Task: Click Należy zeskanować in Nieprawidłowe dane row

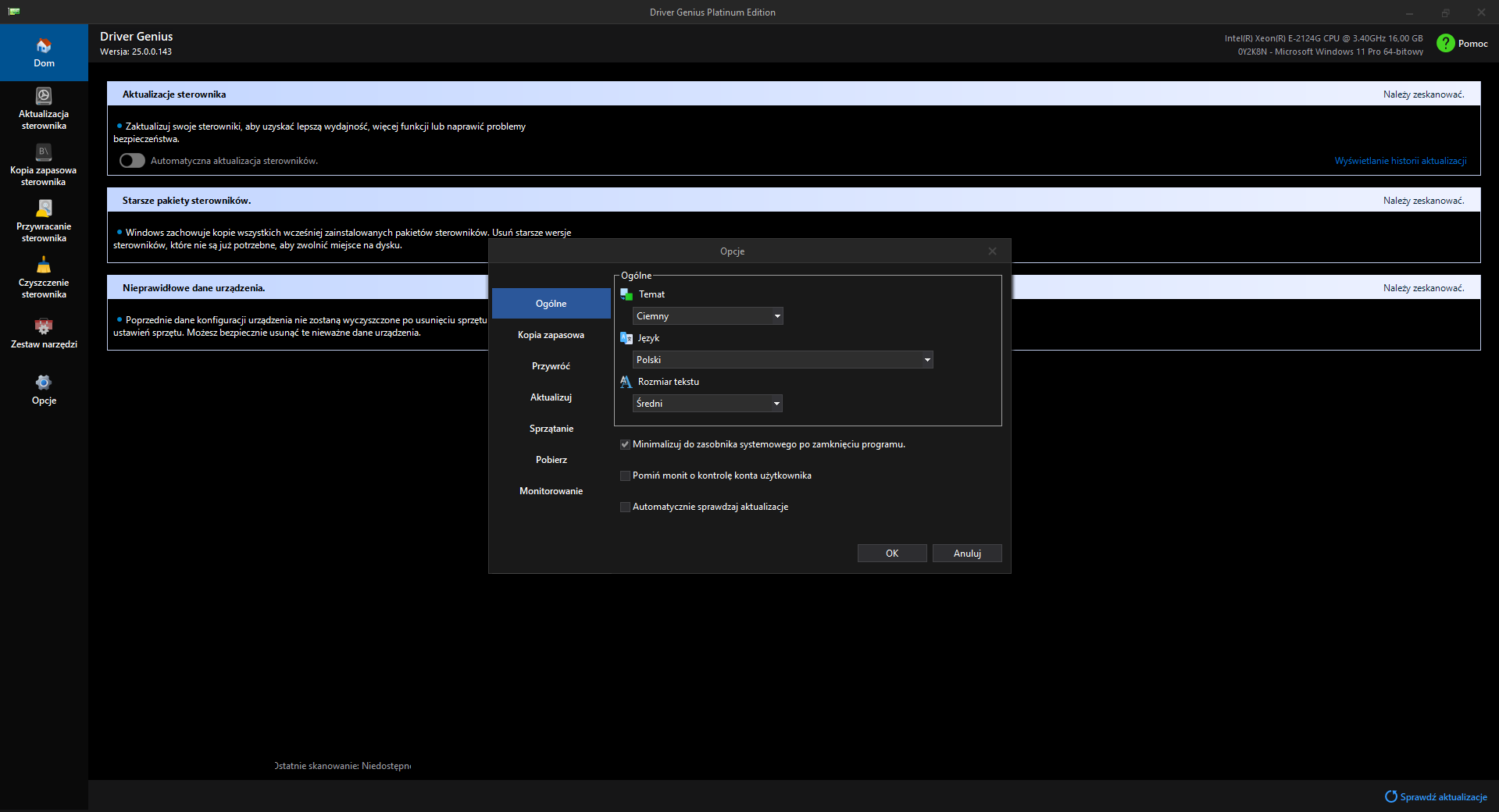Action: tap(1424, 288)
